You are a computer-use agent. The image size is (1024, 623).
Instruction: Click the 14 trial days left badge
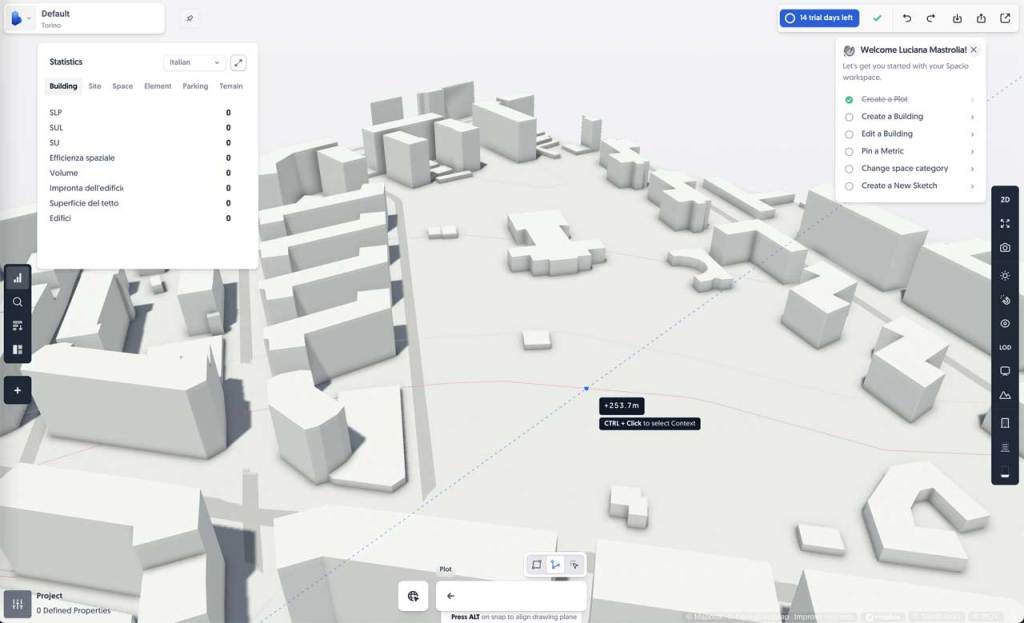click(819, 18)
